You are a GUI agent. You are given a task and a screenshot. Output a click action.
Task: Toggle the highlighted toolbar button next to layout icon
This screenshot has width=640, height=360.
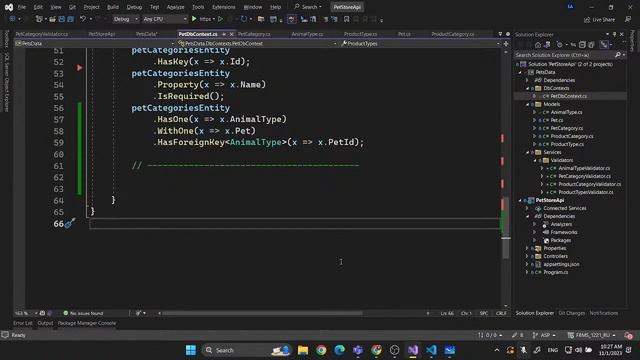(291, 19)
